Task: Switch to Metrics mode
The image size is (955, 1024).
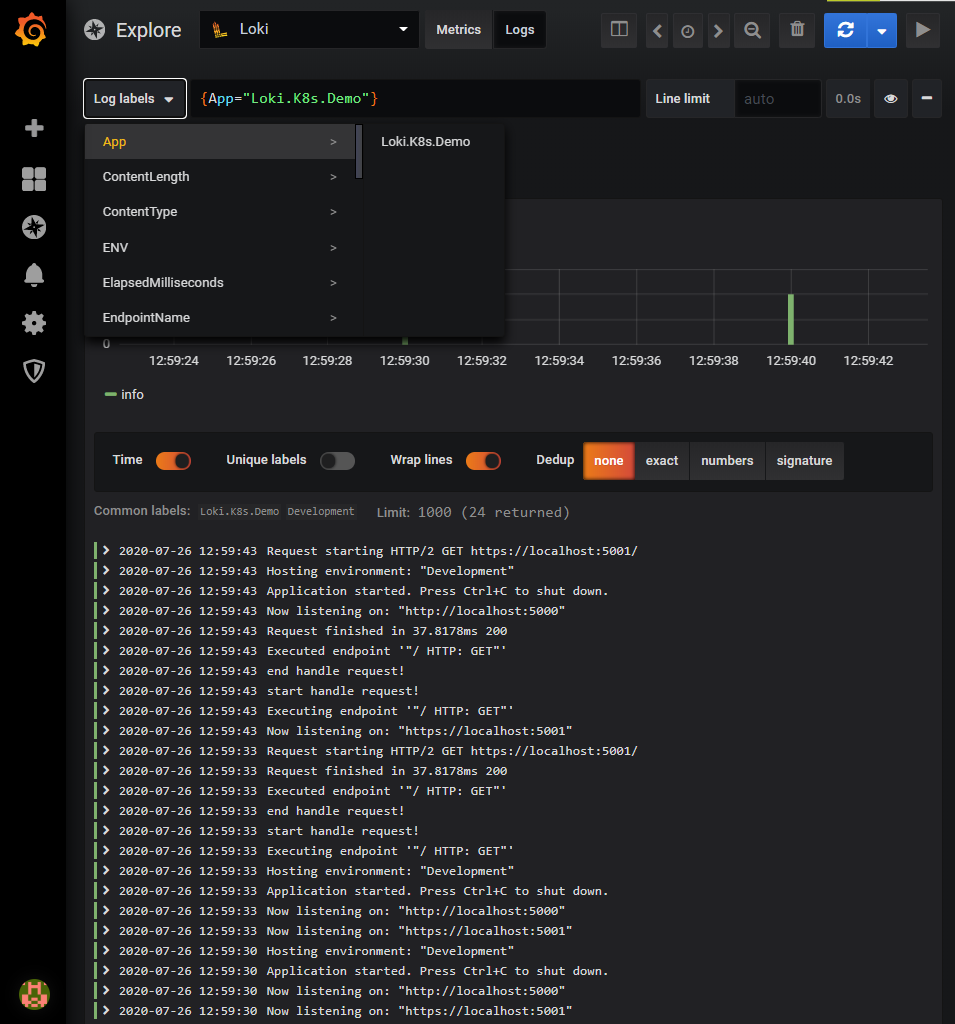Action: point(459,30)
